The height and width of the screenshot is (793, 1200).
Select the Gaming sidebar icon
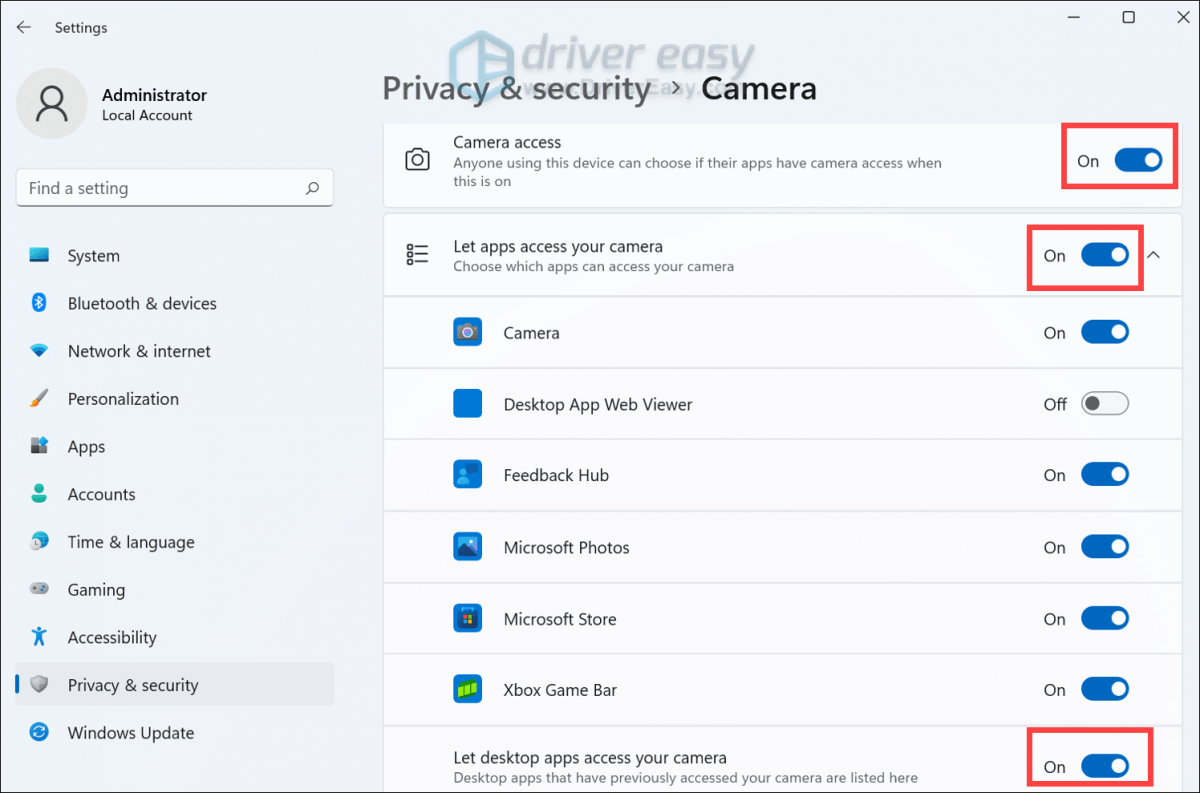point(38,589)
